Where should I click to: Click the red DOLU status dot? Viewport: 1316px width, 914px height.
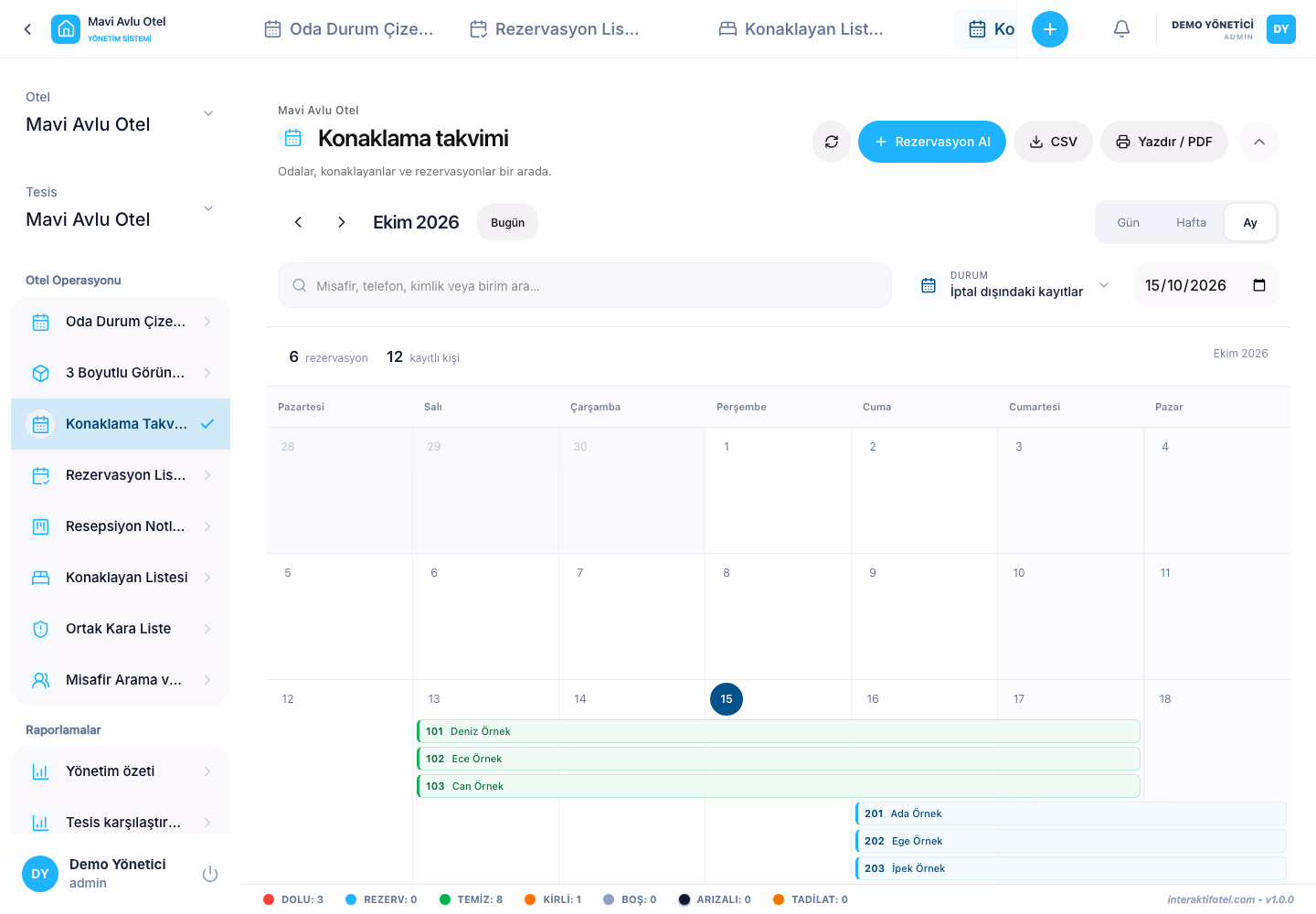click(269, 899)
